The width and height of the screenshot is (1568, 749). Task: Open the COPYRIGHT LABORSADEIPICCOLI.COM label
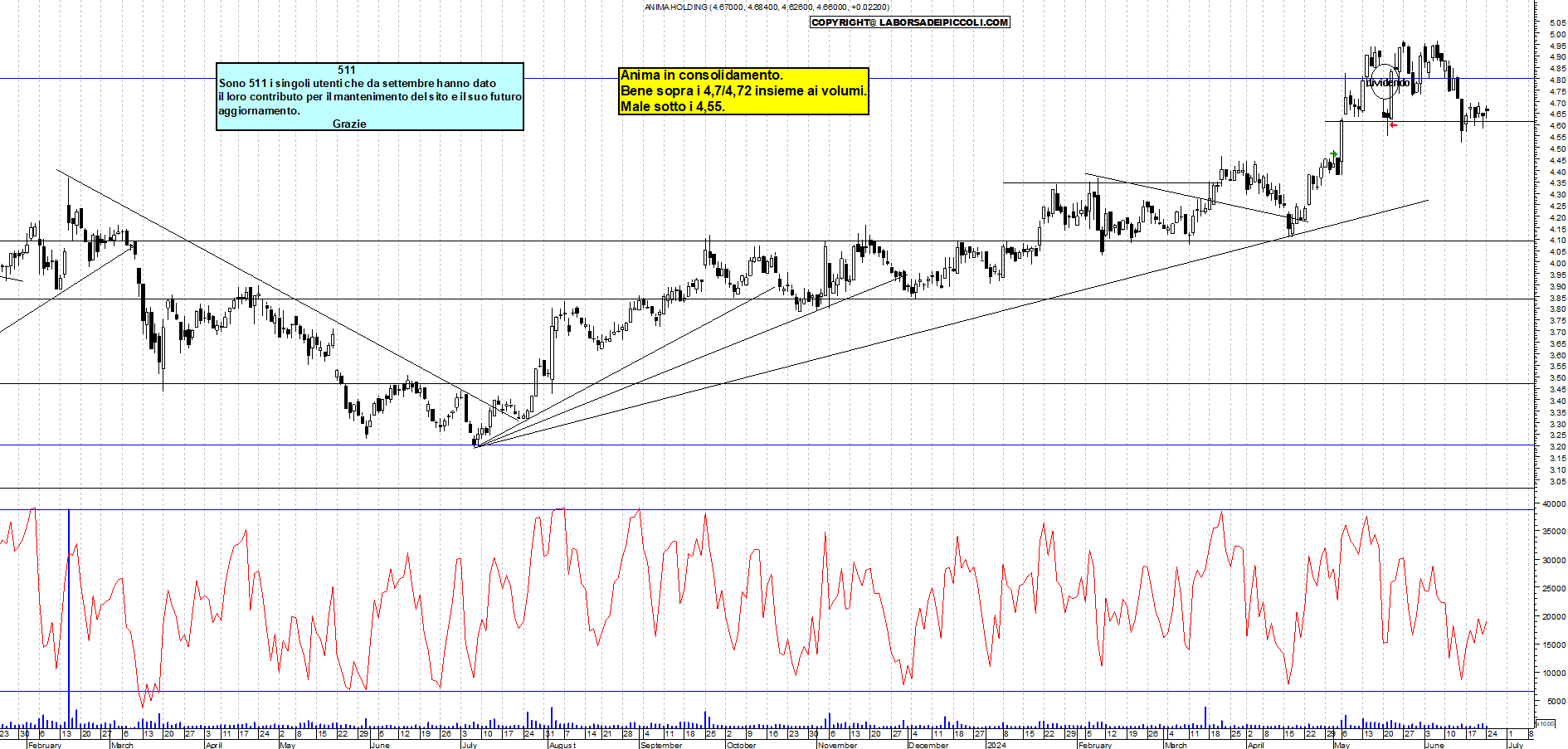[x=910, y=22]
